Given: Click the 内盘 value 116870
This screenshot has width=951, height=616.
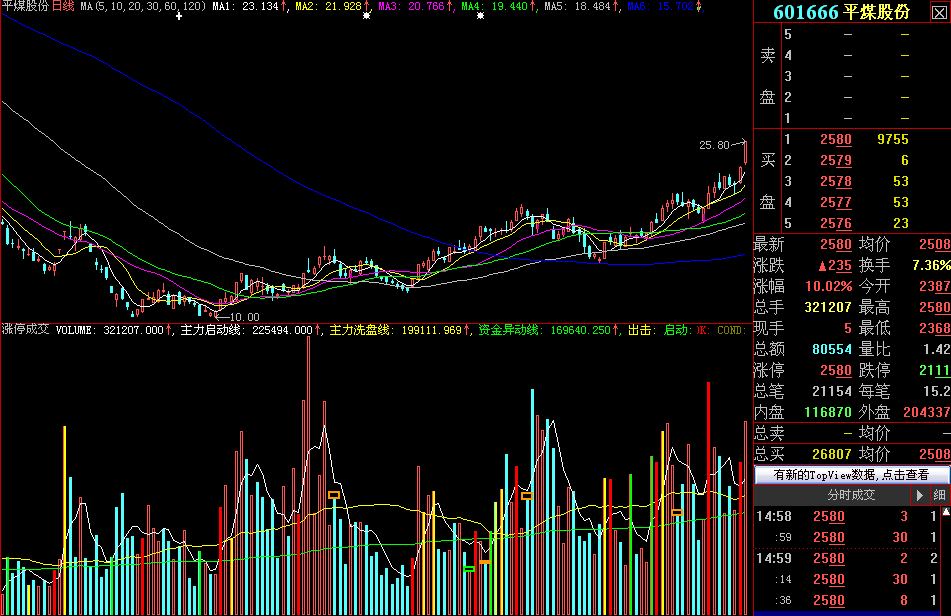Looking at the screenshot, I should click(x=828, y=412).
